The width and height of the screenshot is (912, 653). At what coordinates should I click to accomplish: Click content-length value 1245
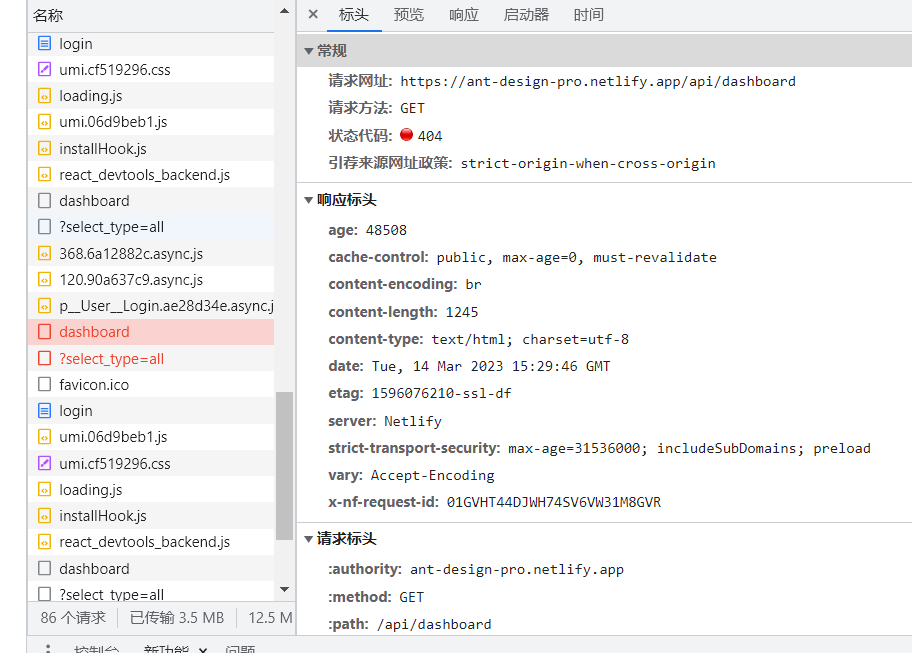coord(462,312)
